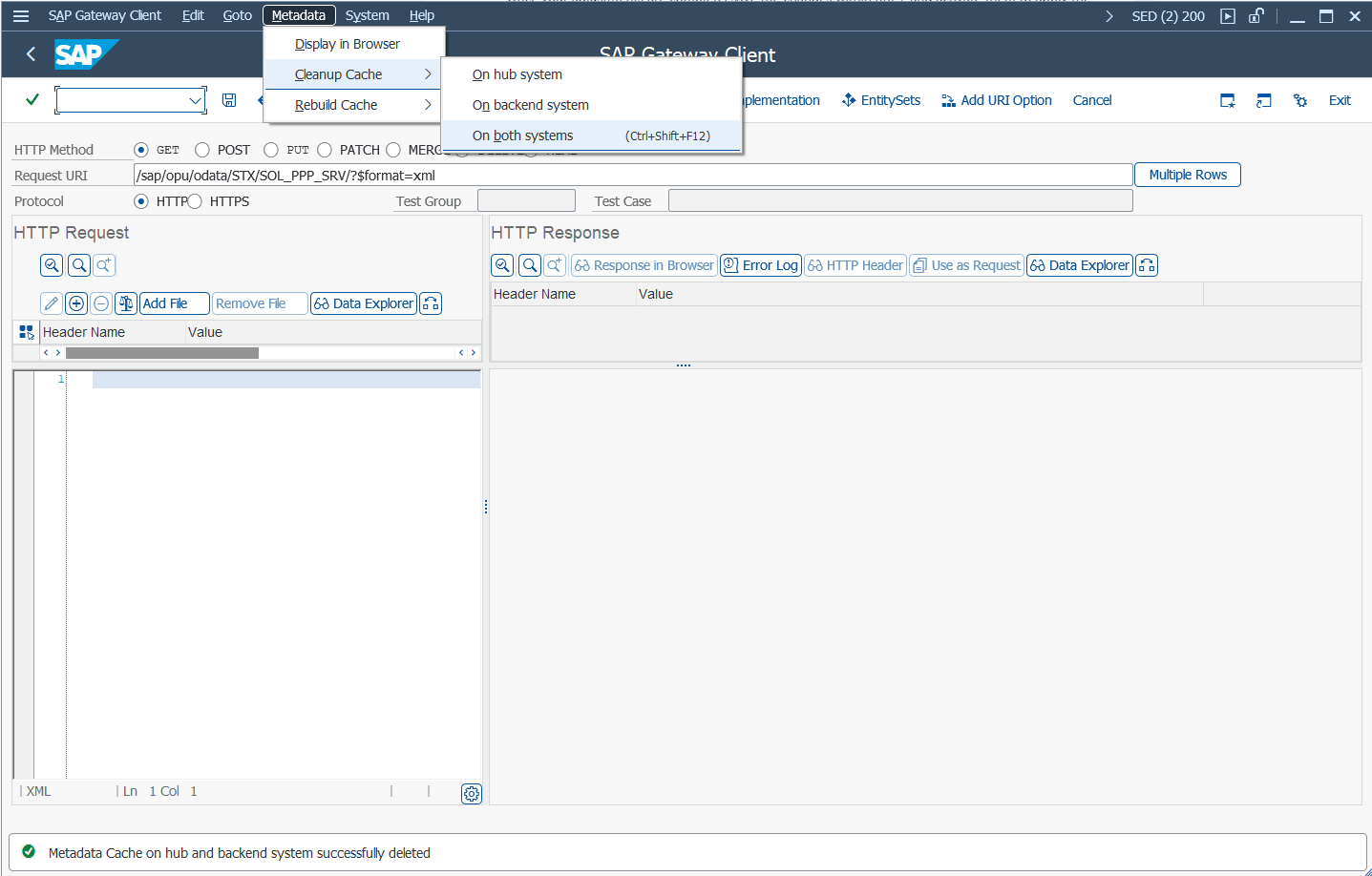Screen dimensions: 1372x876
Task: Open the hamburger menu icon
Action: coord(21,15)
